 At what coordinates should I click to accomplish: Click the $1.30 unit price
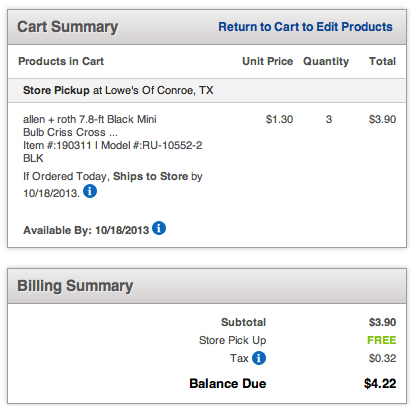click(x=279, y=119)
